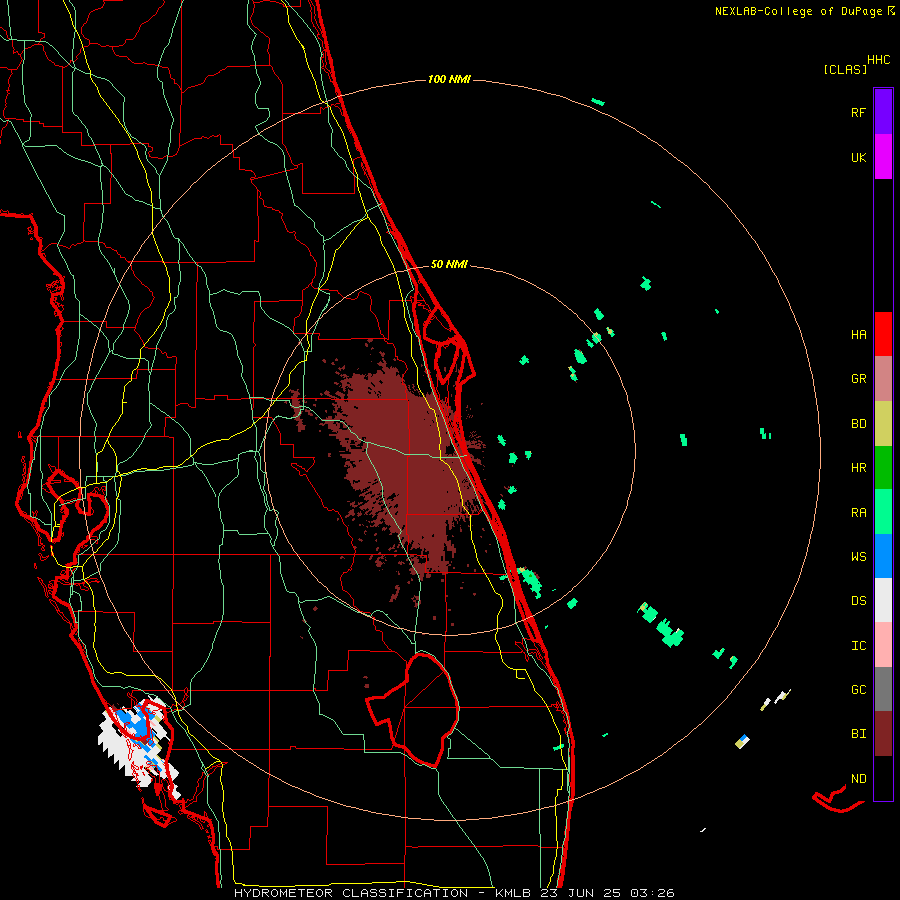Select the BD yellow legend swatch
The width and height of the screenshot is (900, 900).
883,423
